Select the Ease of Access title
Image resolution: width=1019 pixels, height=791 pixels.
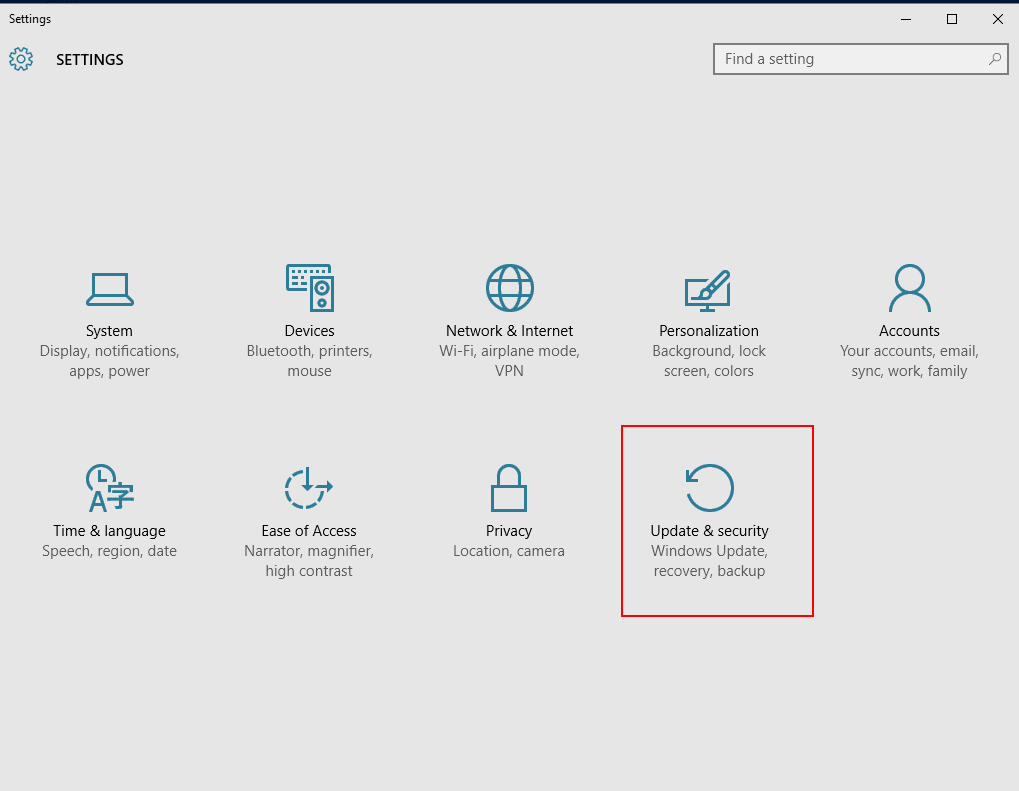coord(309,531)
